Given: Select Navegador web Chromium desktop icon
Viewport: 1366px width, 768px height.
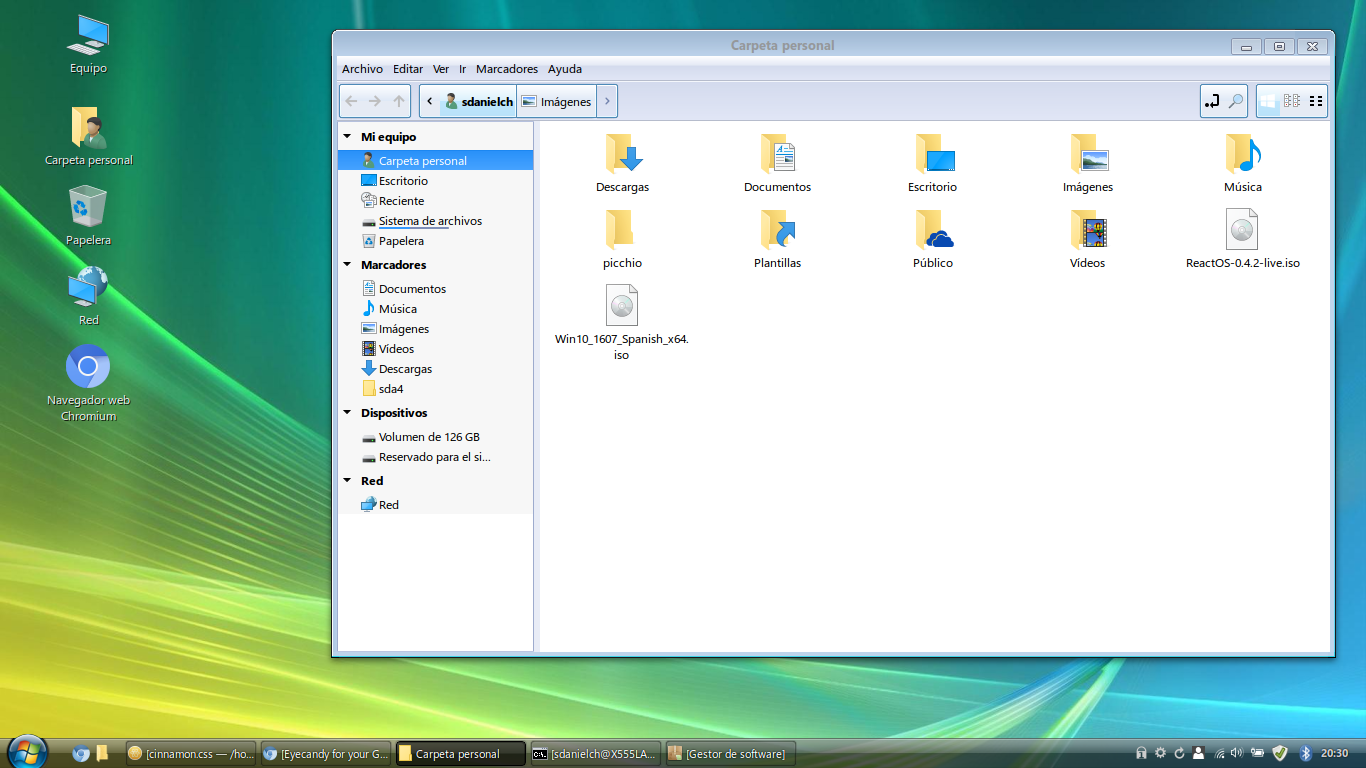Looking at the screenshot, I should [88, 383].
